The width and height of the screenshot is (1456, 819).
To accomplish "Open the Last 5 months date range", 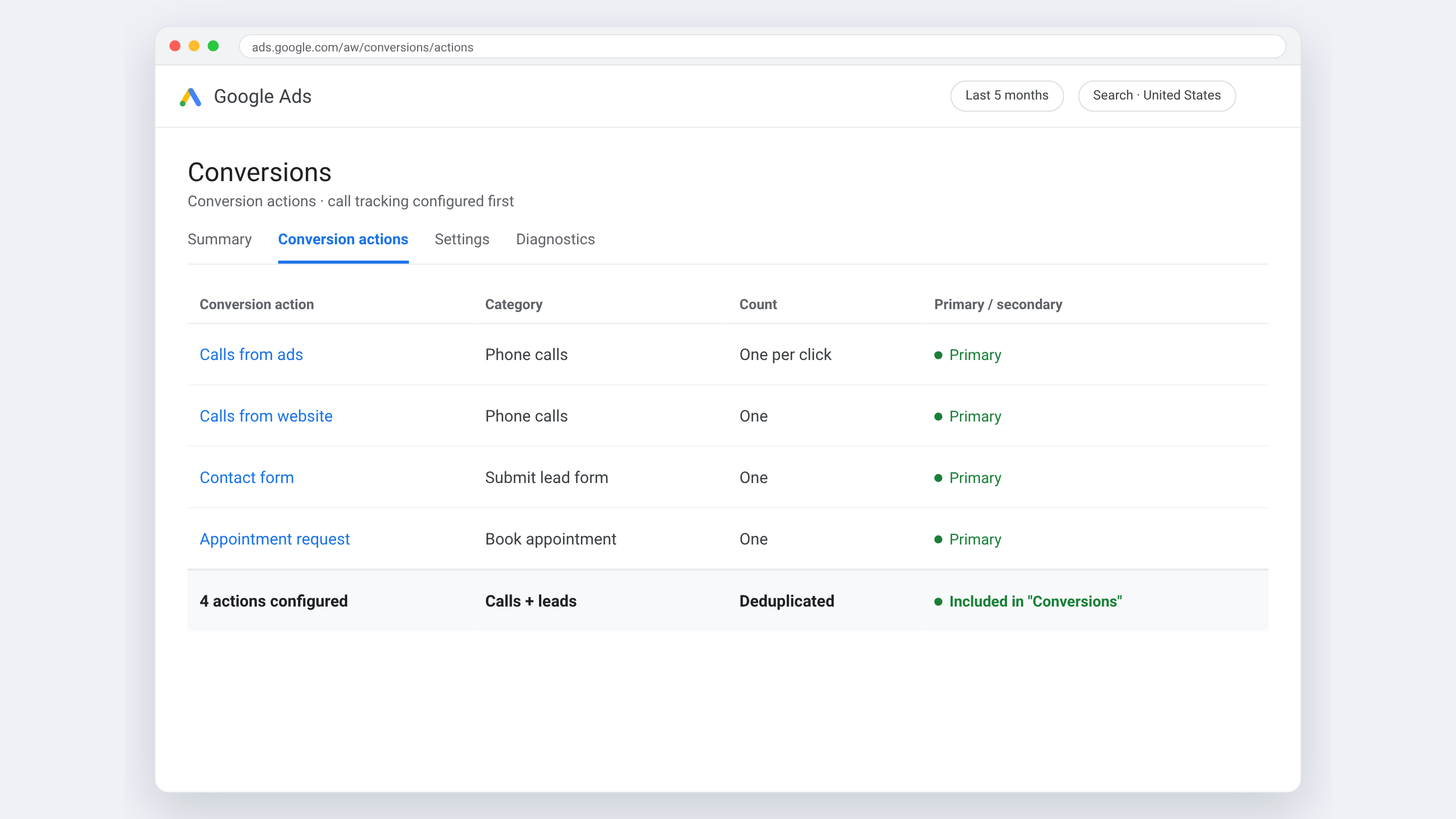I will [x=1006, y=96].
